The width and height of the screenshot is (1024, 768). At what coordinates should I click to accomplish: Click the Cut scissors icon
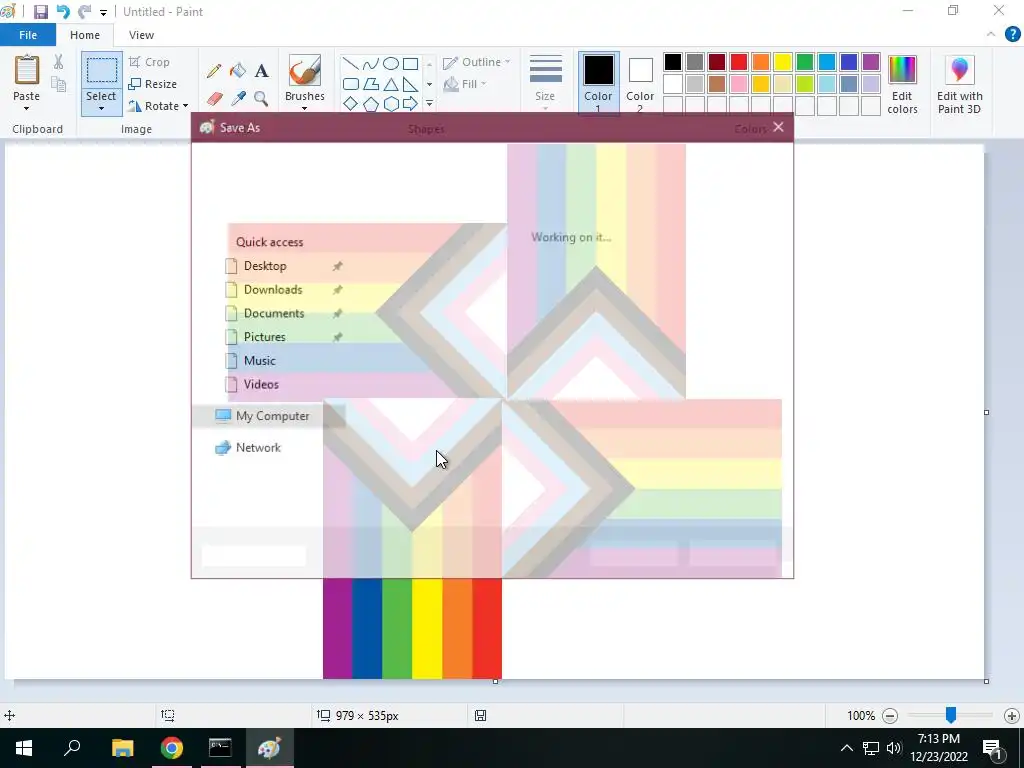pyautogui.click(x=58, y=62)
